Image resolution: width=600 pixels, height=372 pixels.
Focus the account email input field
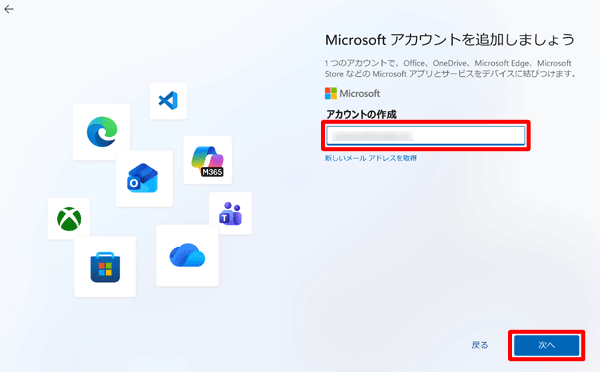click(x=426, y=135)
